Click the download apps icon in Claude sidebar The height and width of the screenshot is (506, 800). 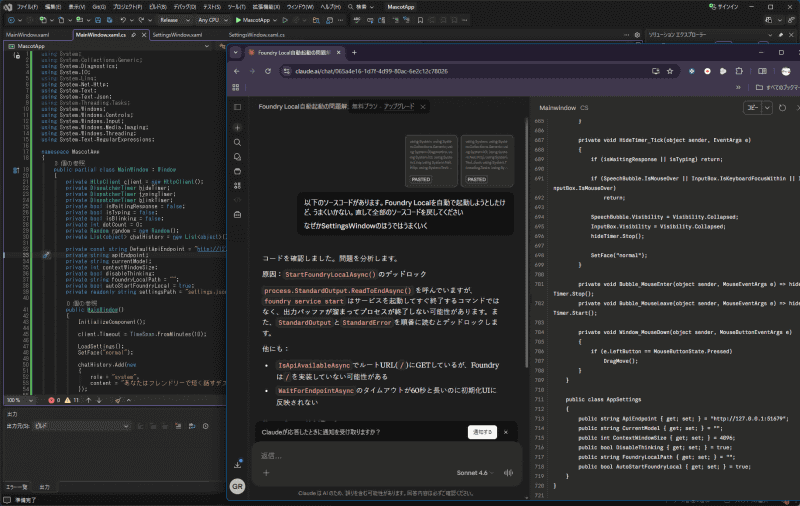[x=238, y=464]
